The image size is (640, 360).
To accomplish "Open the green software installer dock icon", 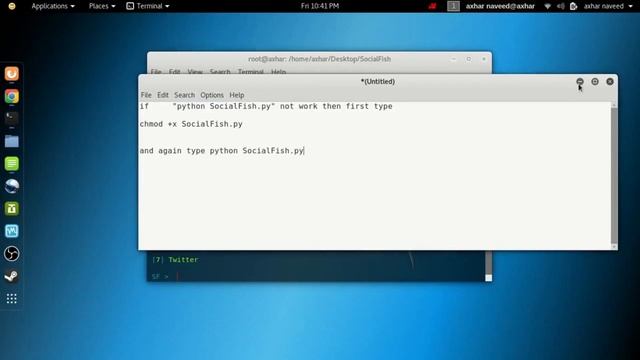I will 12,209.
